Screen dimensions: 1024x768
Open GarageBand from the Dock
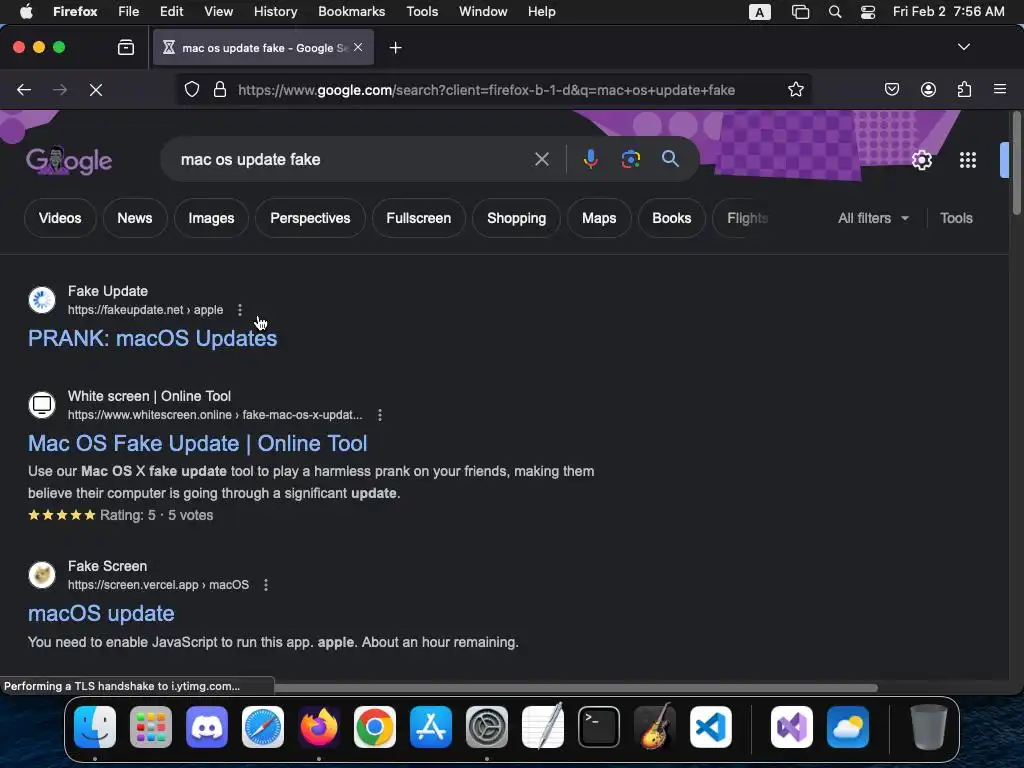(654, 726)
